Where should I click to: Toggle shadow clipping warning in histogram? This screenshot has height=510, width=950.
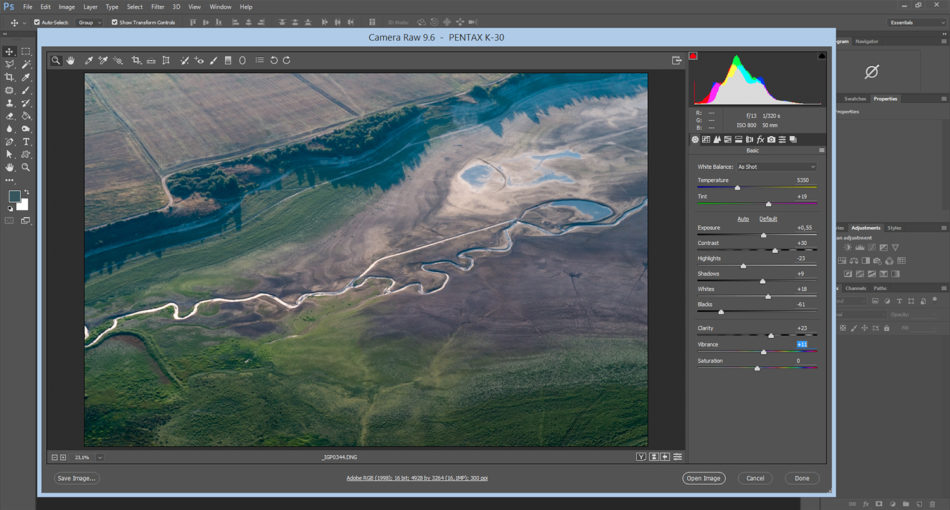692,56
